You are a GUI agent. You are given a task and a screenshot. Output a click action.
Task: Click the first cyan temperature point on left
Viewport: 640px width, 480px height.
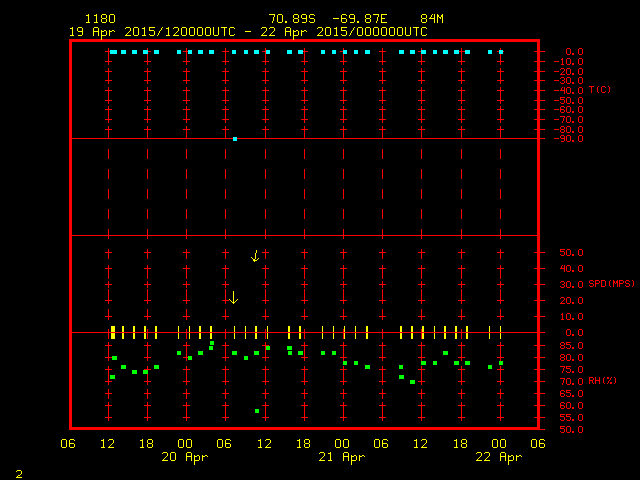pyautogui.click(x=112, y=51)
